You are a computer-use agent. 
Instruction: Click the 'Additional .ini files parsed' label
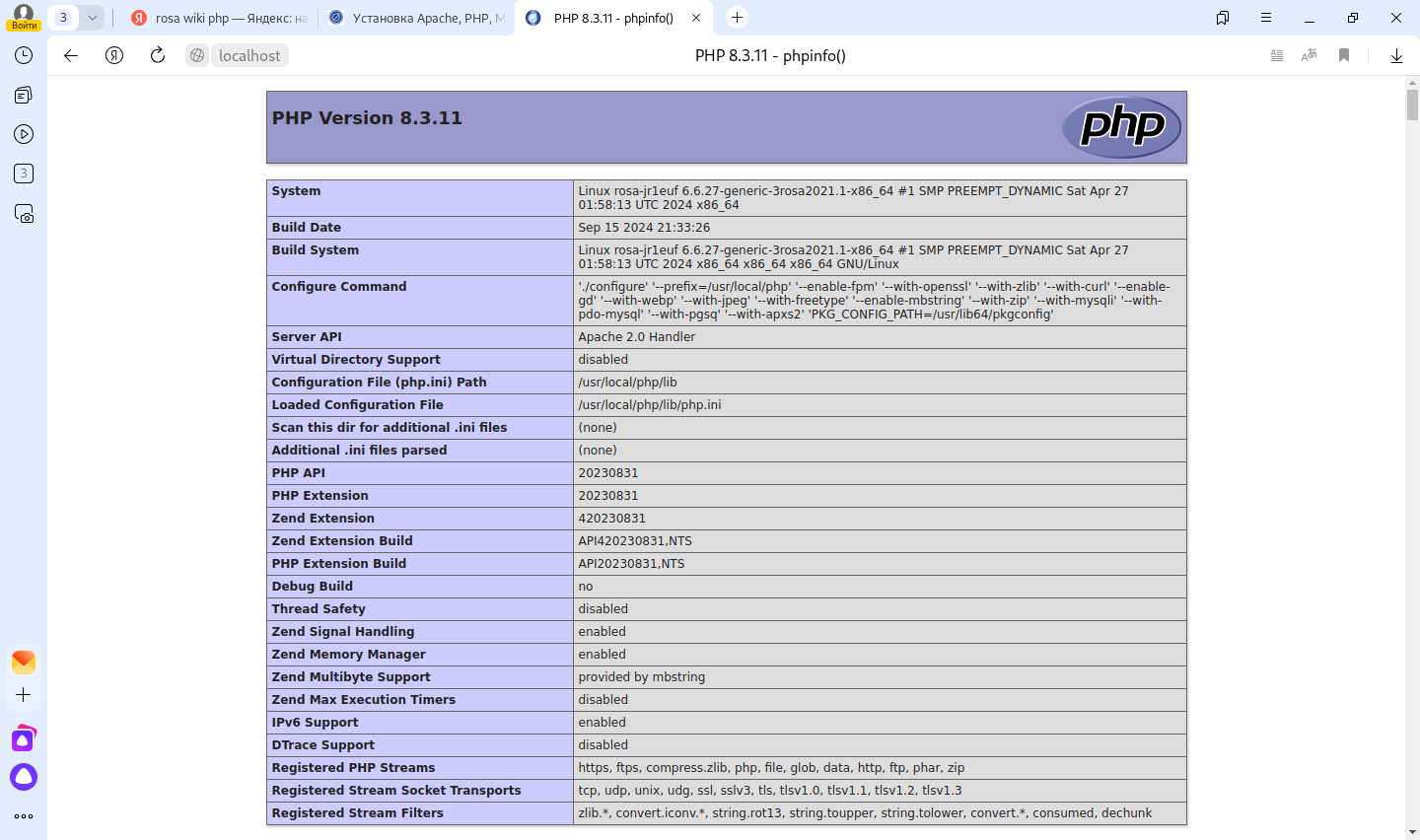coord(360,451)
